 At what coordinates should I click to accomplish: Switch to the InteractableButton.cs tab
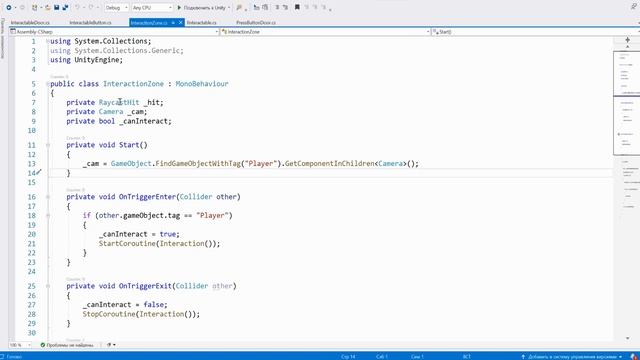tap(91, 23)
